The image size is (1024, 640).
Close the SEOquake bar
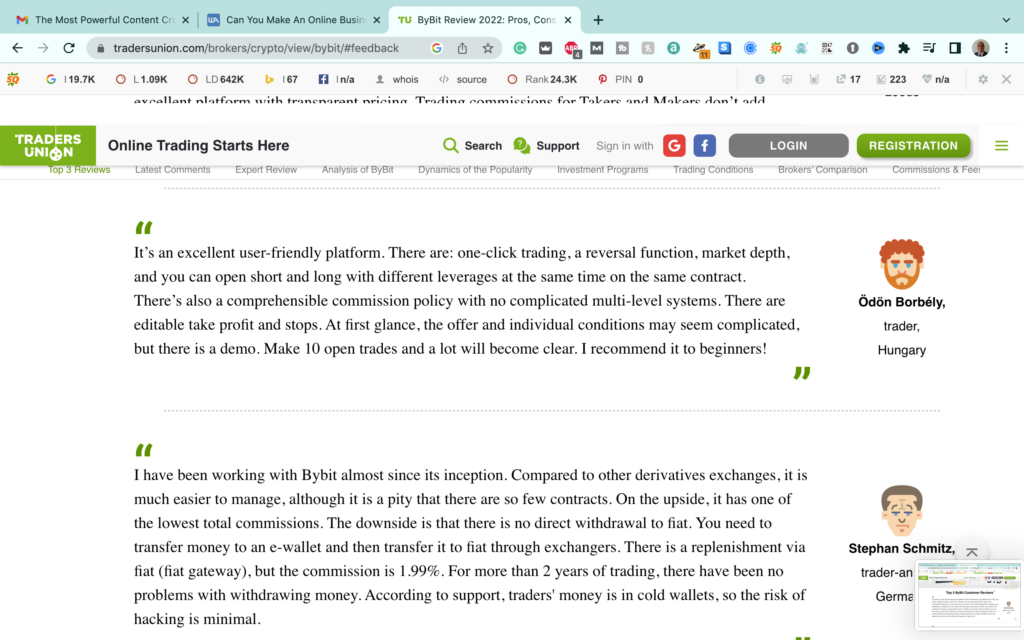[1006, 79]
